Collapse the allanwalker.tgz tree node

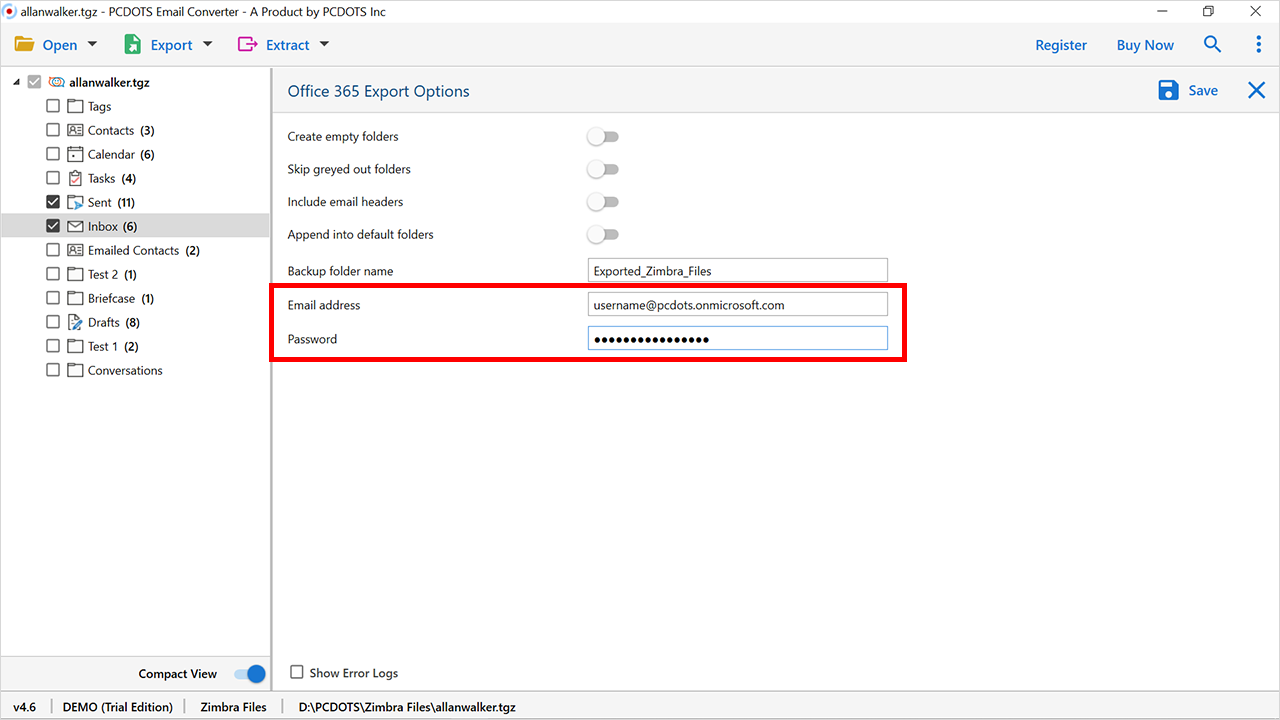17,82
